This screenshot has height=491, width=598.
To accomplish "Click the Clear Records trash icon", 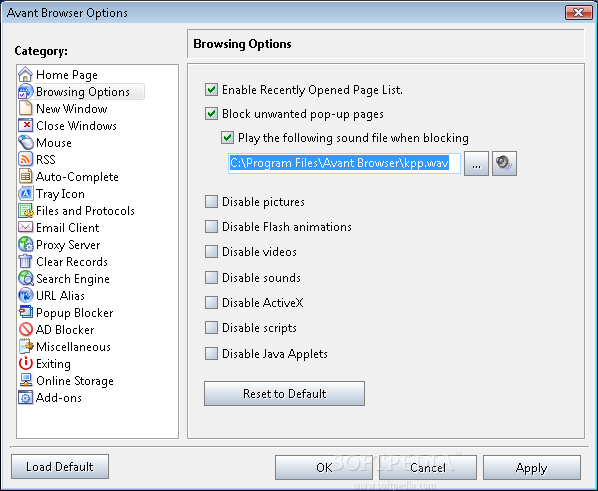I will [x=26, y=261].
